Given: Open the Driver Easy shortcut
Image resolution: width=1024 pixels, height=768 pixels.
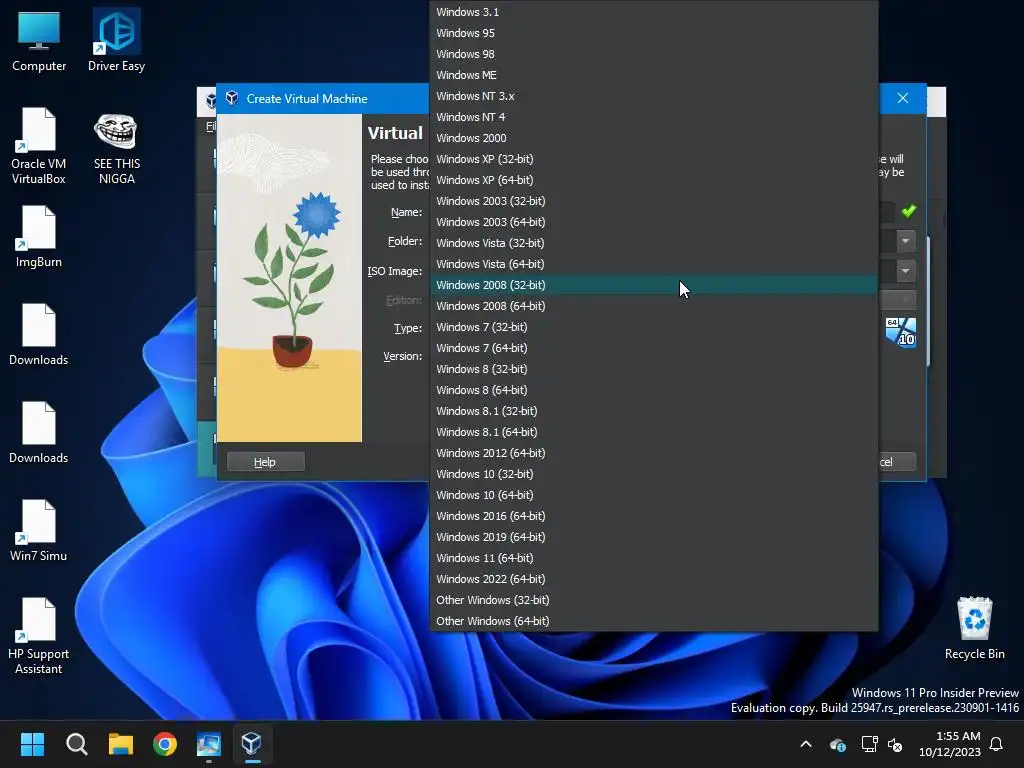Looking at the screenshot, I should 116,40.
